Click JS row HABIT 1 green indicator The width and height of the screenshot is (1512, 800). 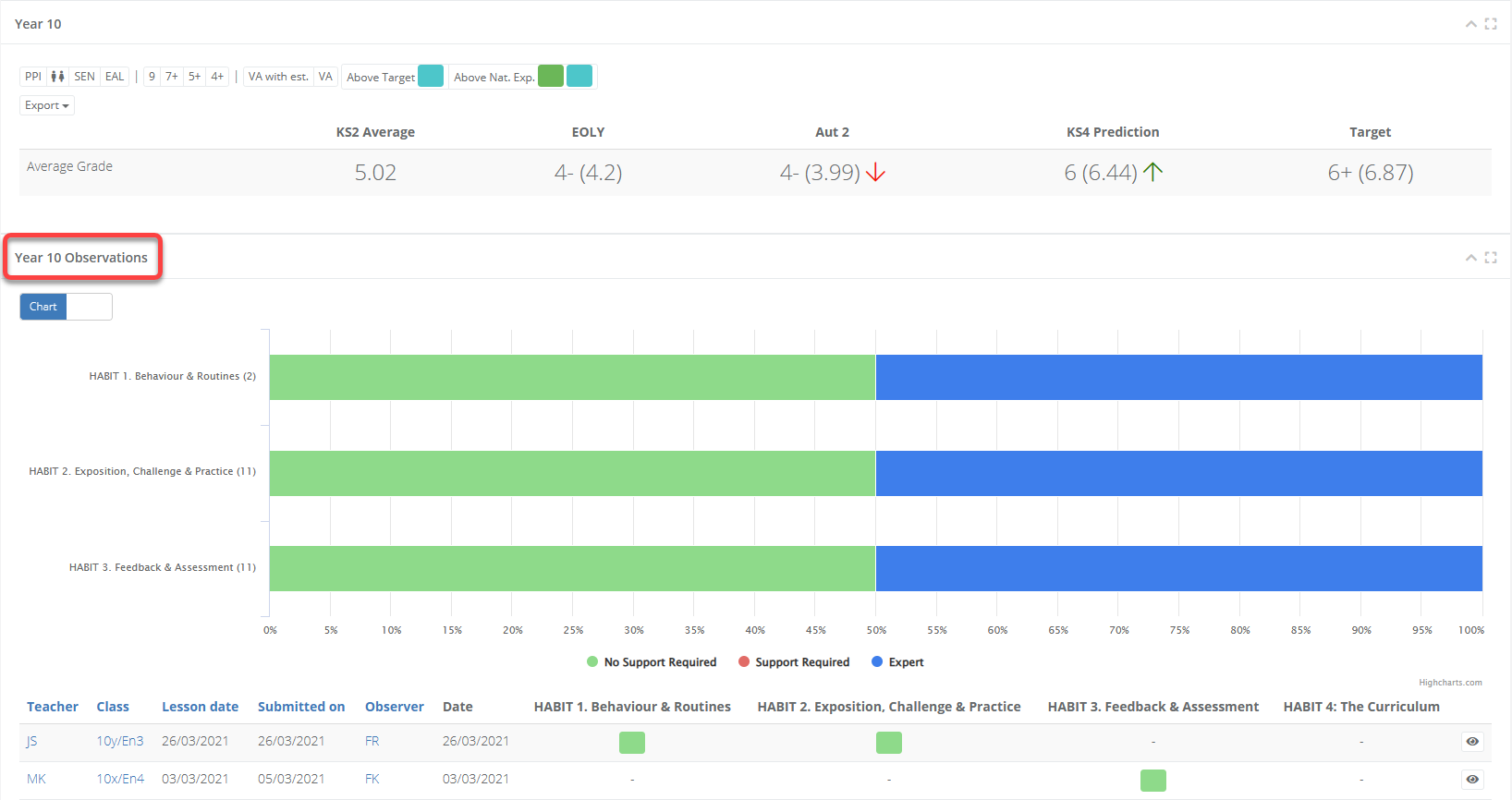point(632,742)
